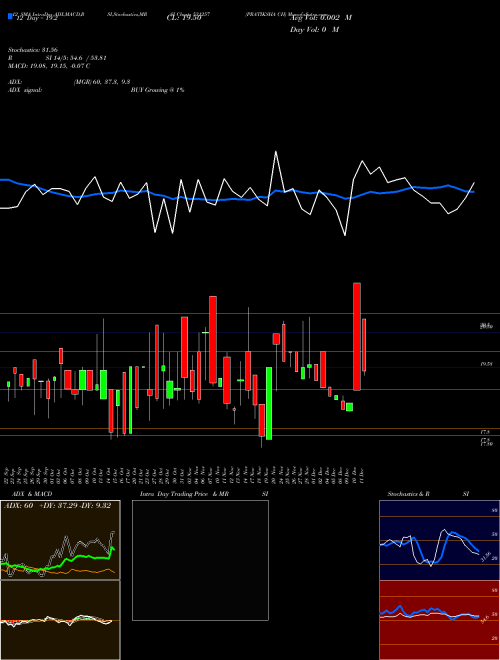Click the 'CL: 19.50' closing price label
This screenshot has width=500, height=660.
[x=184, y=18]
